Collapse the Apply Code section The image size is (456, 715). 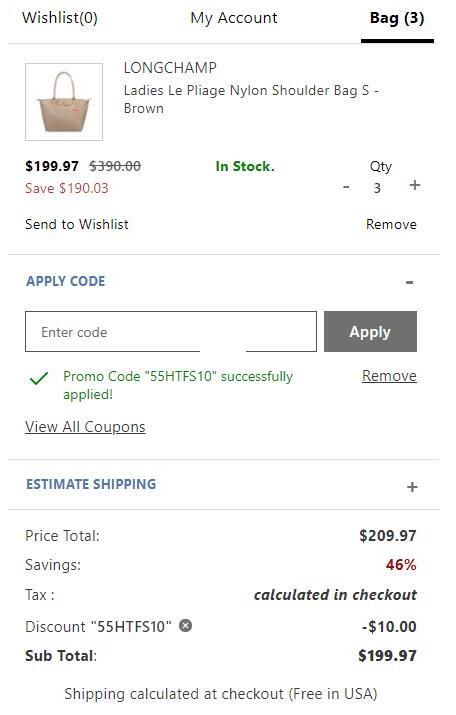(409, 282)
